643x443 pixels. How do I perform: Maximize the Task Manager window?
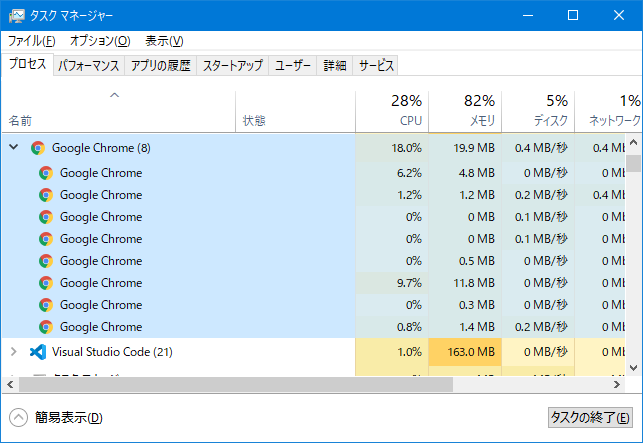(x=573, y=16)
